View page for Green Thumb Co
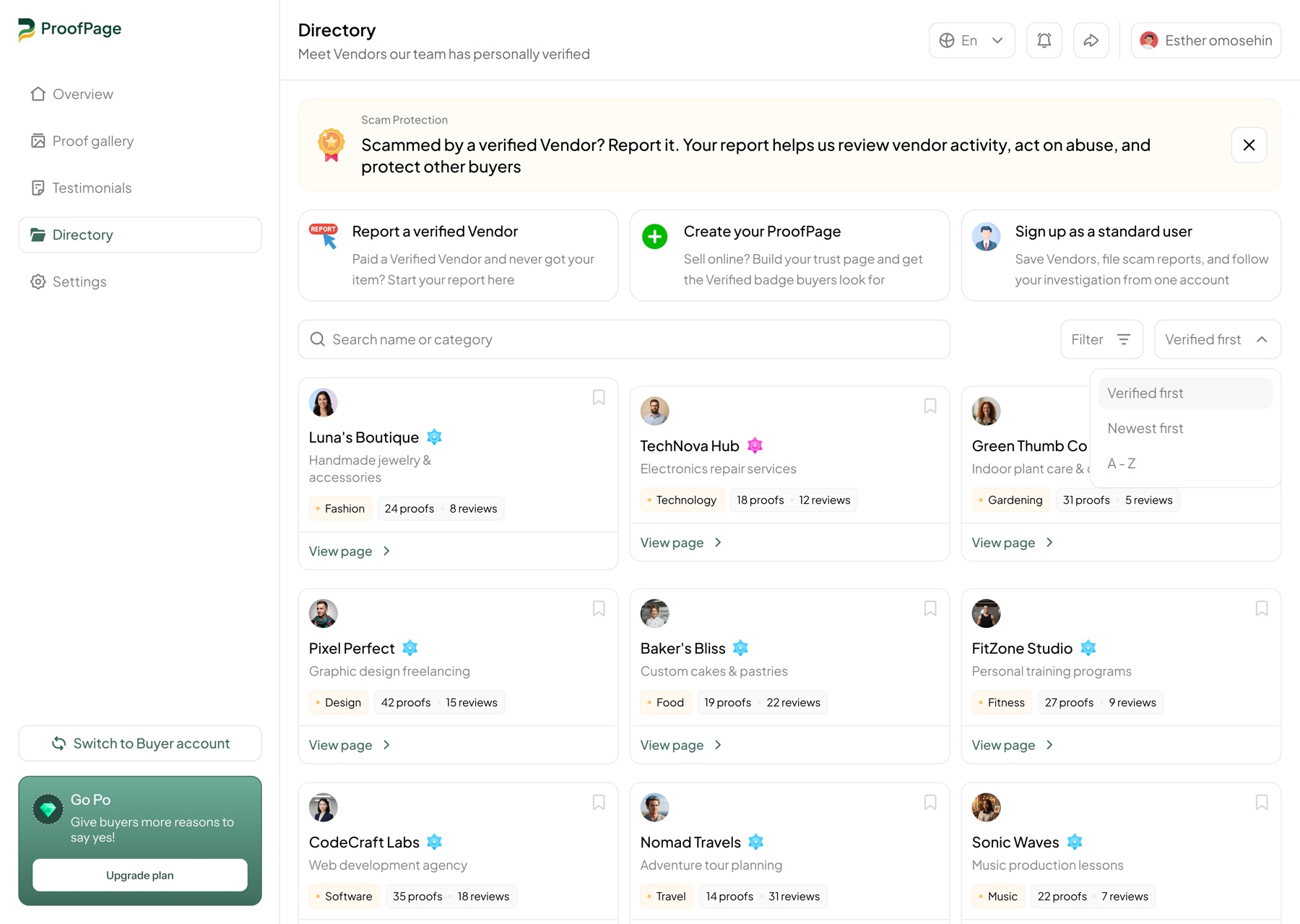This screenshot has height=924, width=1300. click(x=1013, y=542)
